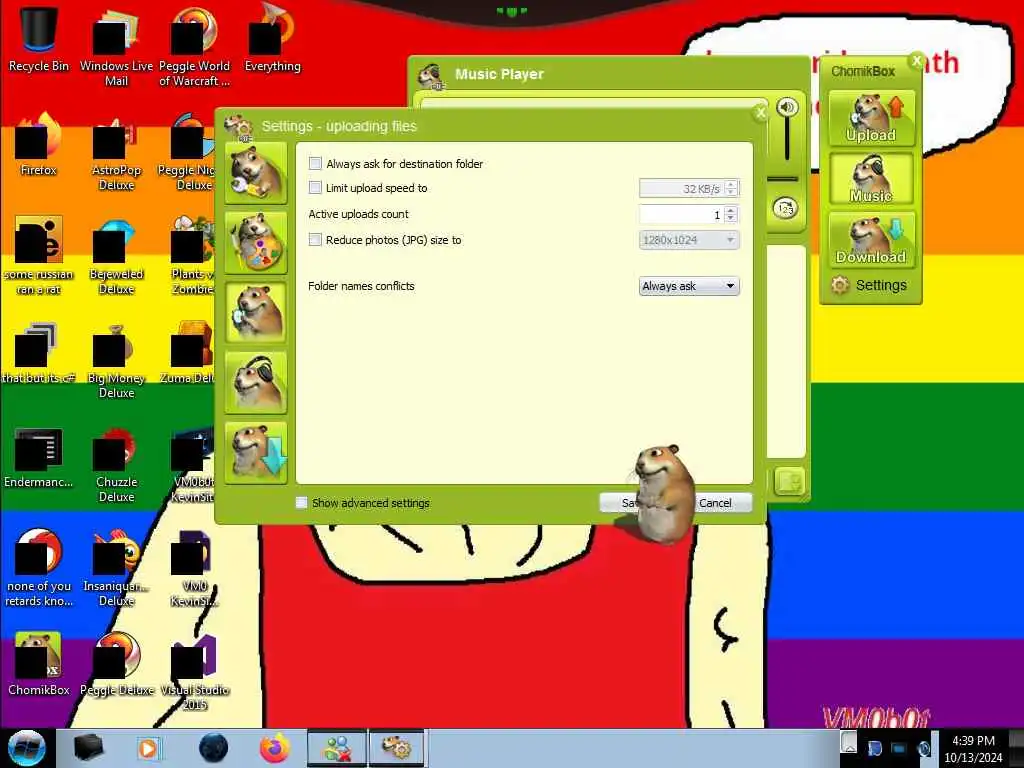Click the ChomikBox Upload button
This screenshot has width=1024, height=768.
[x=871, y=118]
